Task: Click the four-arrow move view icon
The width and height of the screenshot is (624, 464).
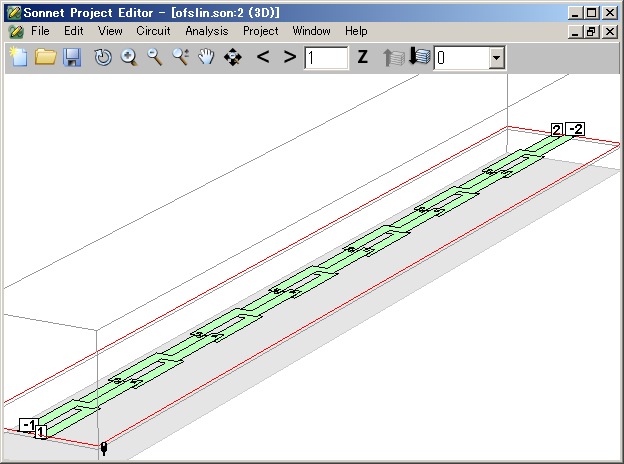Action: [233, 57]
